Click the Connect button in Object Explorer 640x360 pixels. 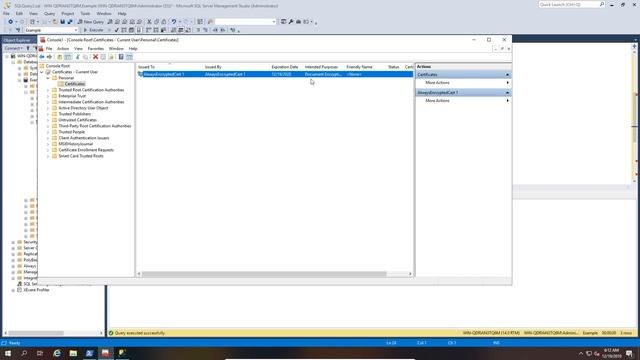(x=13, y=48)
